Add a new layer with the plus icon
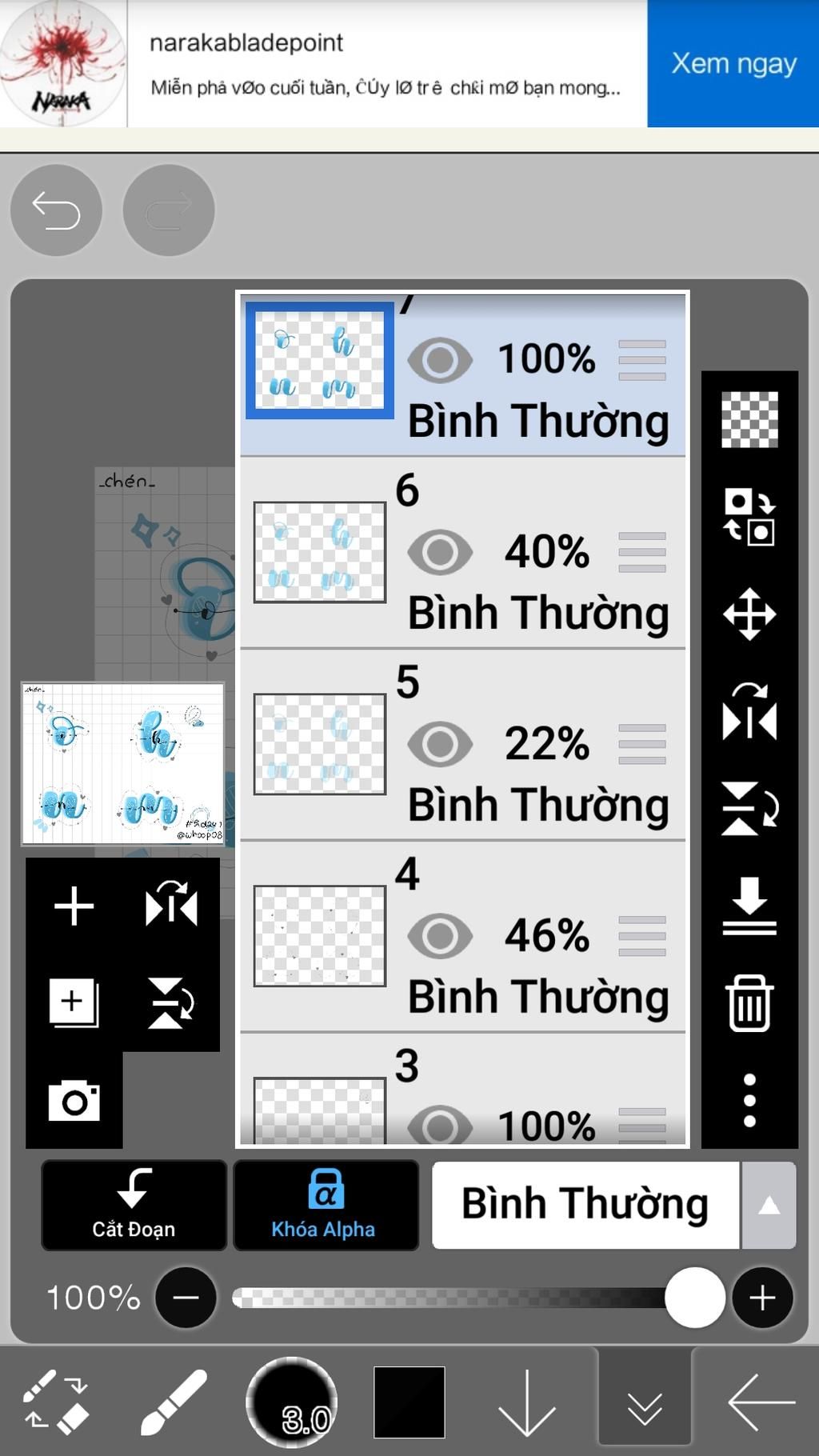Viewport: 819px width, 1456px height. pyautogui.click(x=74, y=906)
